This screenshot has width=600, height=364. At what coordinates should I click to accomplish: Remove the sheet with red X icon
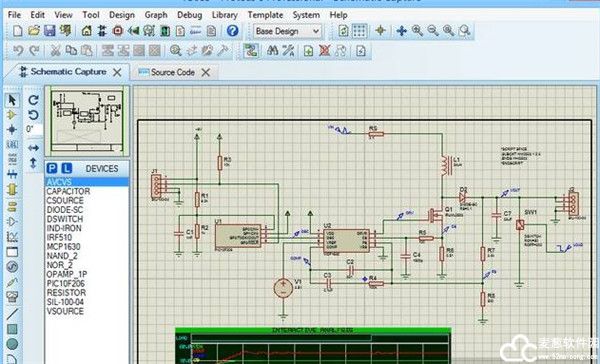(324, 51)
